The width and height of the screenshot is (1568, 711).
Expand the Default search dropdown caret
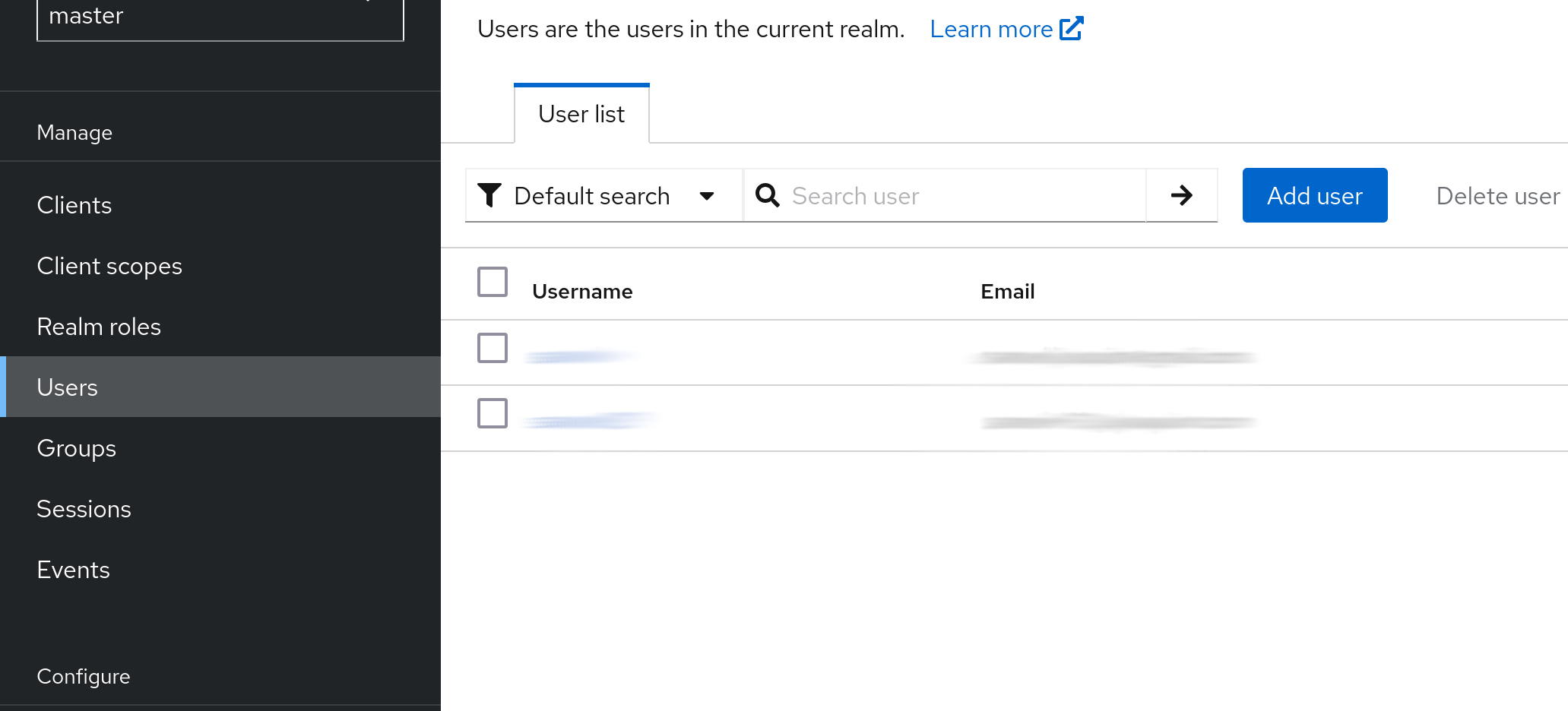(x=707, y=195)
